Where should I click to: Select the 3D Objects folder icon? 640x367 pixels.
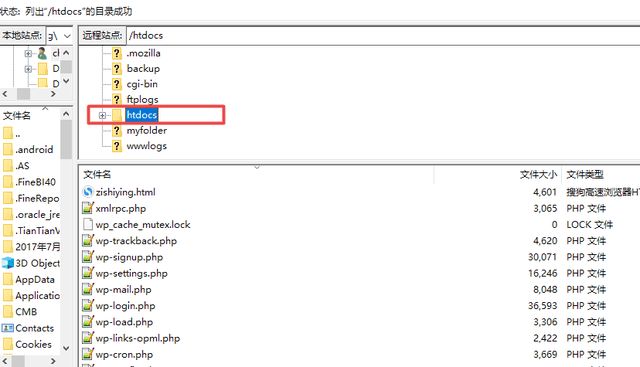coord(8,263)
